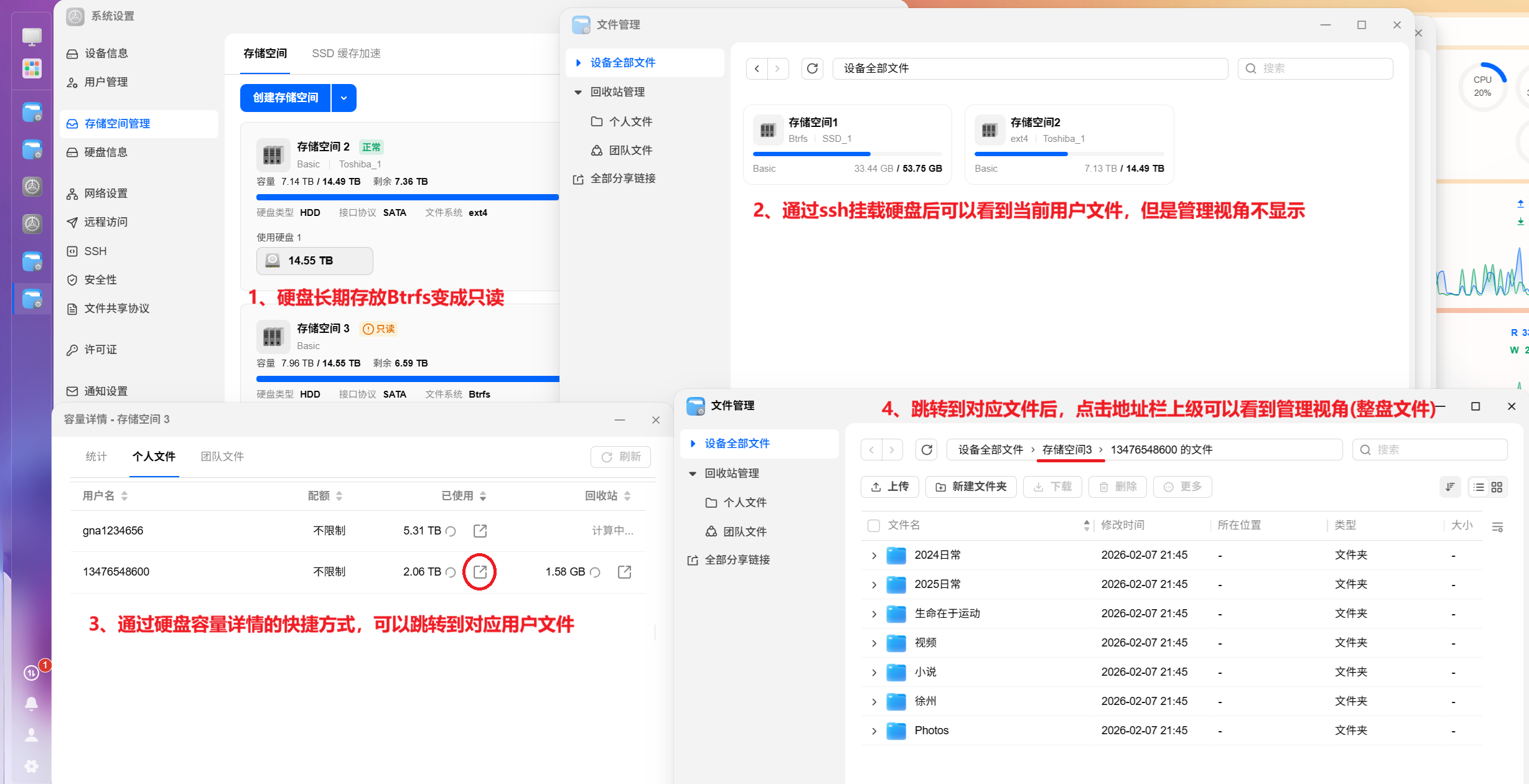The image size is (1529, 784).
Task: Open the 创建存储空间 dropdown arrow
Action: [x=344, y=98]
